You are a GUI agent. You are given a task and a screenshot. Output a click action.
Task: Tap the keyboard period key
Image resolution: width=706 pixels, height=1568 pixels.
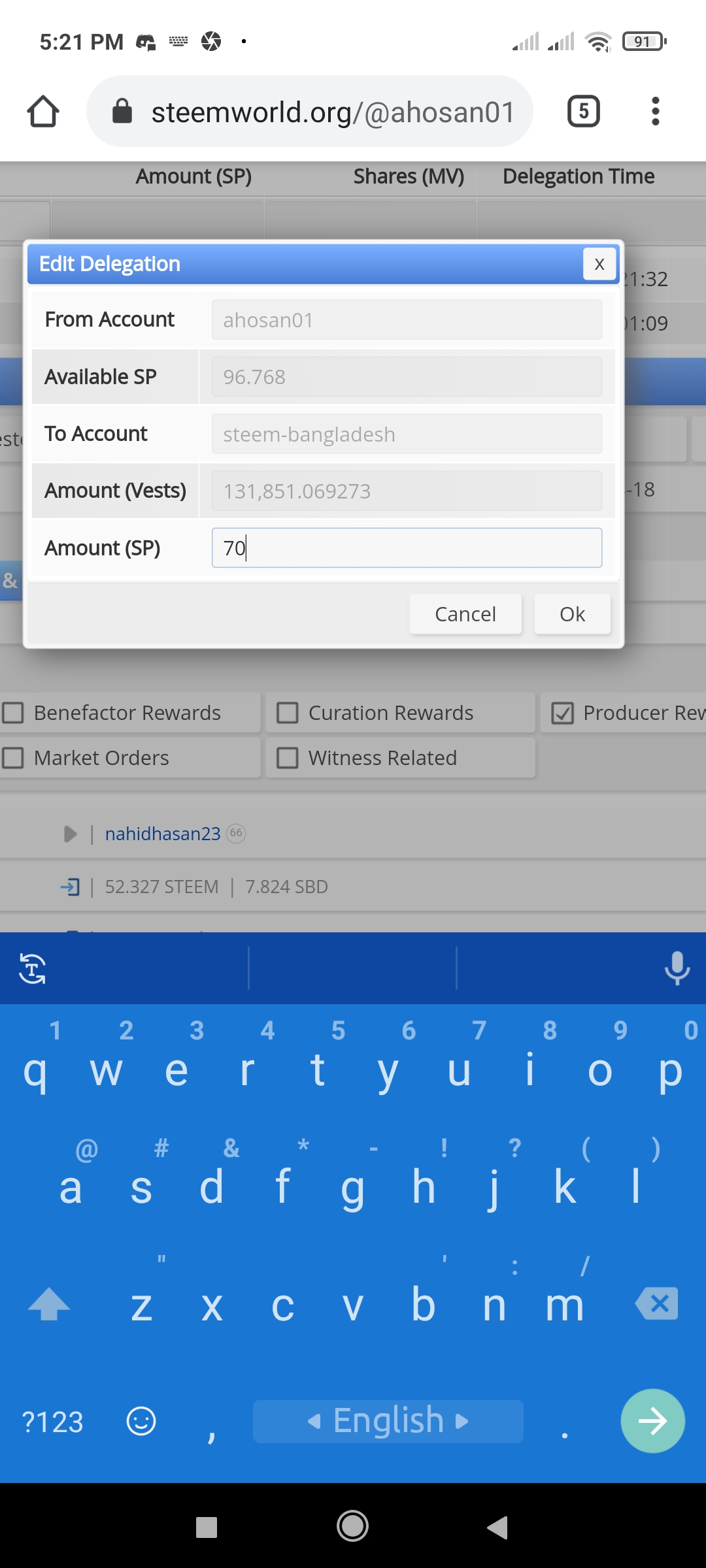[x=565, y=1434]
